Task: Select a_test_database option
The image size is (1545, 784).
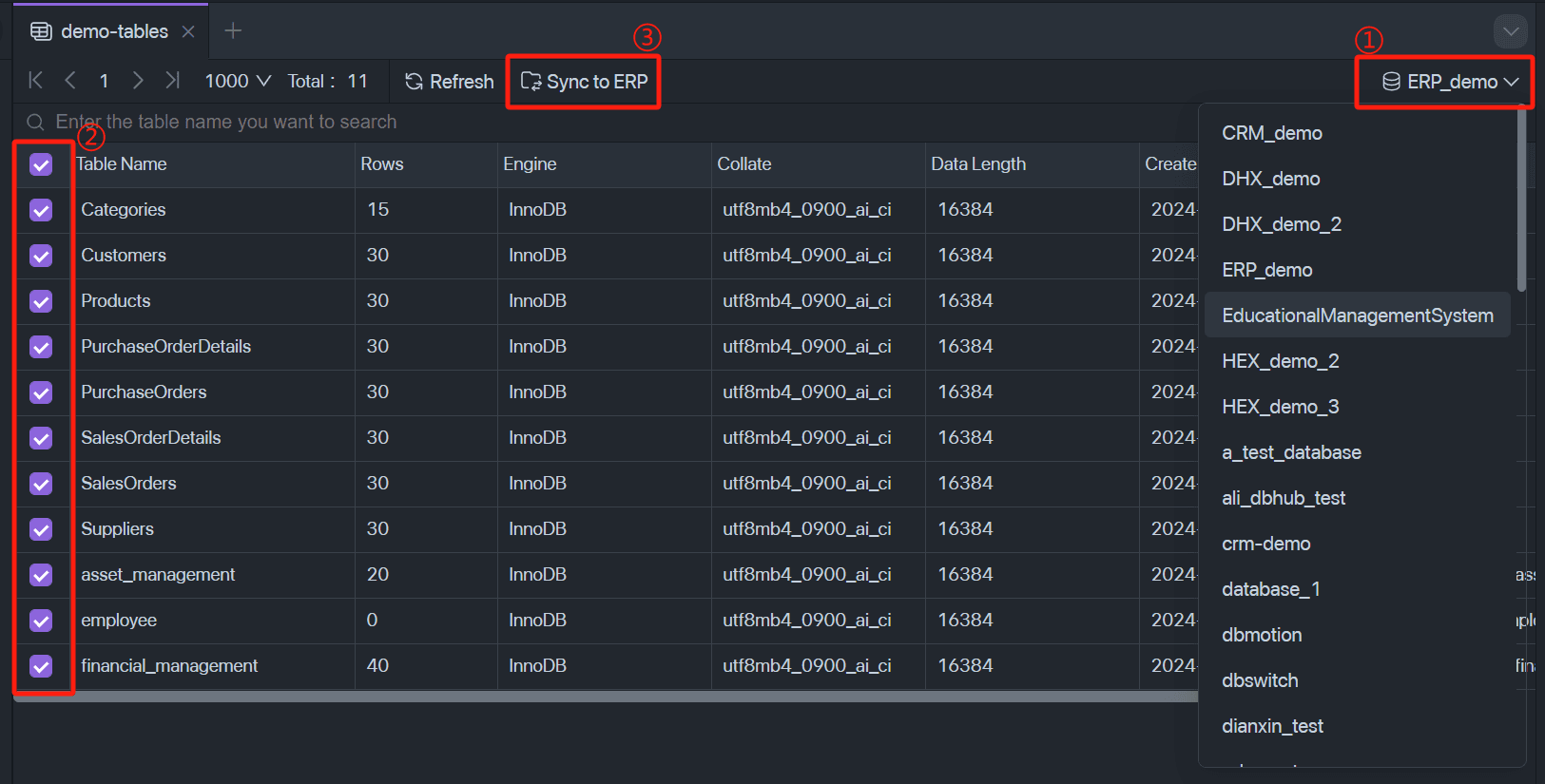Action: [1357, 452]
